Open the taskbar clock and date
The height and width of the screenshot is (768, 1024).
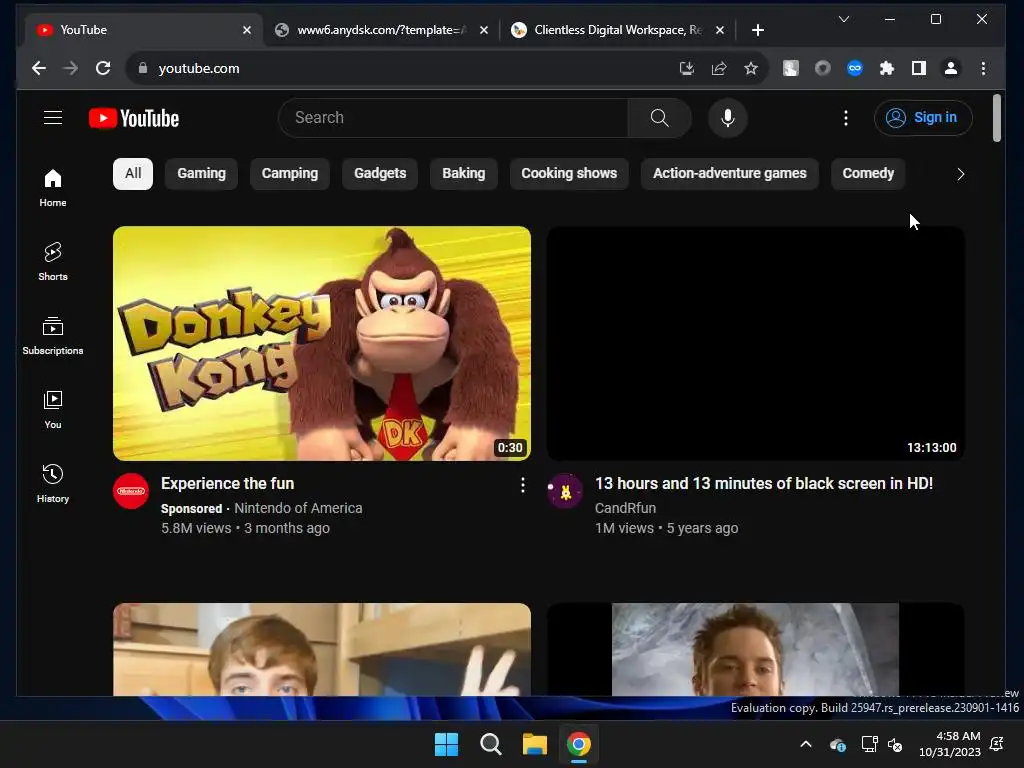tap(950, 744)
